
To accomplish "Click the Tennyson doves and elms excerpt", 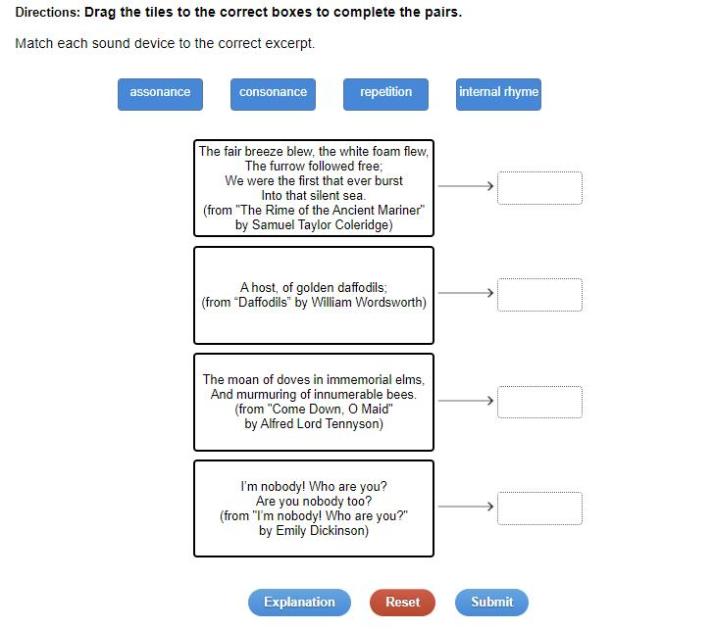I will pos(313,401).
